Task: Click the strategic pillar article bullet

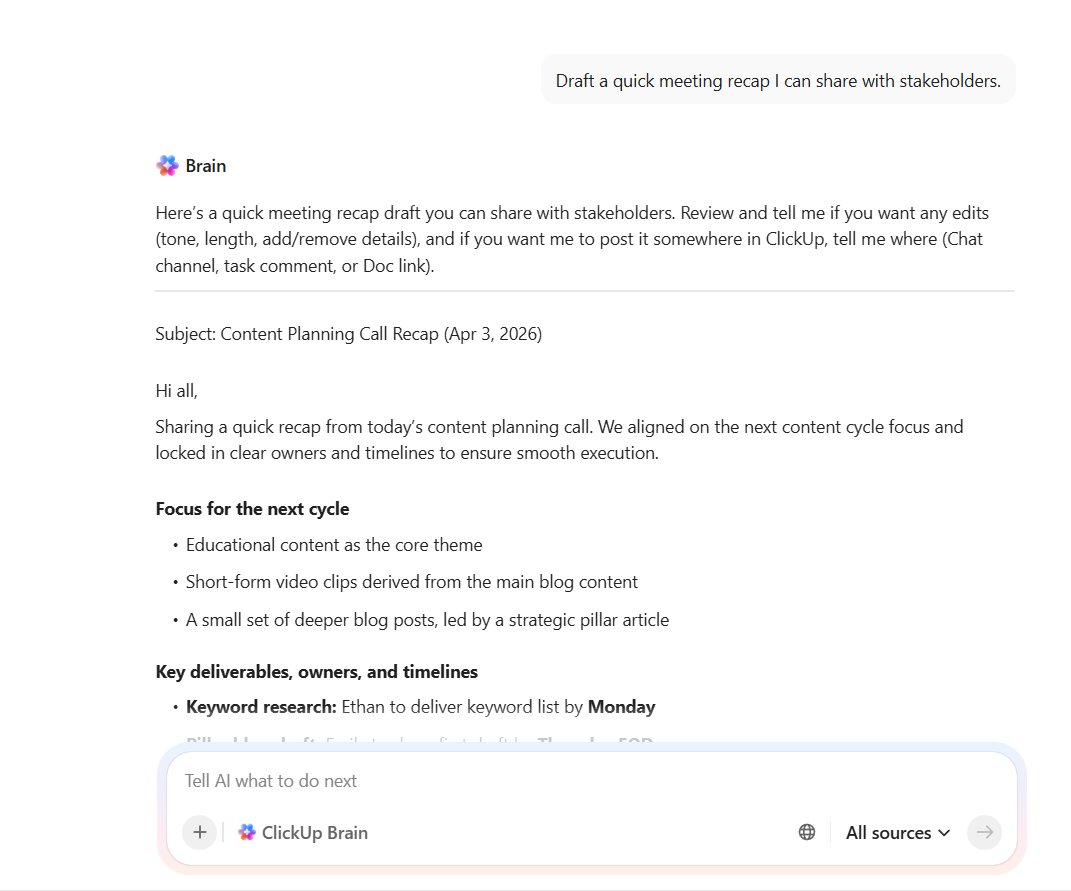Action: click(427, 620)
